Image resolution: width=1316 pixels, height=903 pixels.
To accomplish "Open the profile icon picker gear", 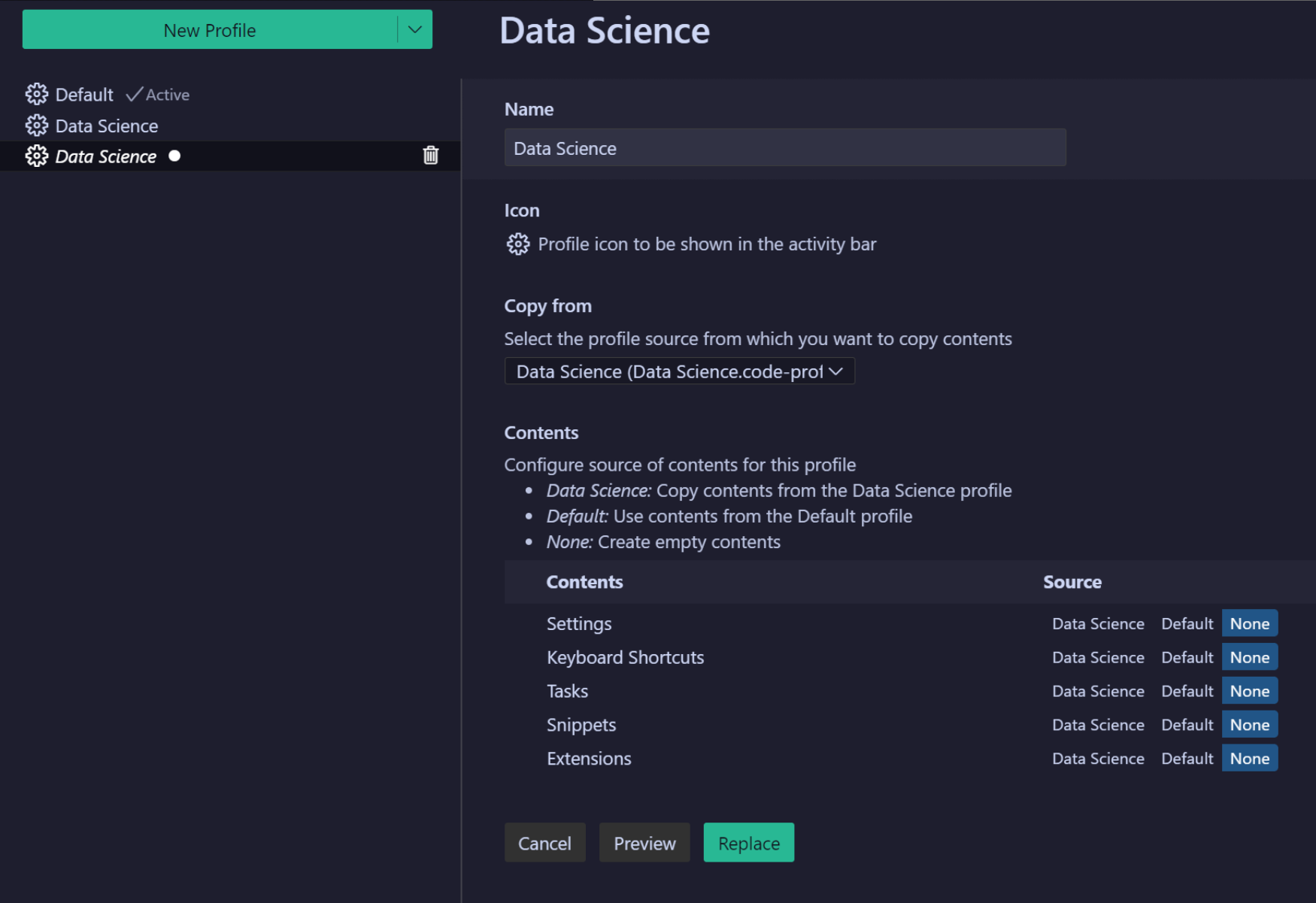I will coord(517,244).
